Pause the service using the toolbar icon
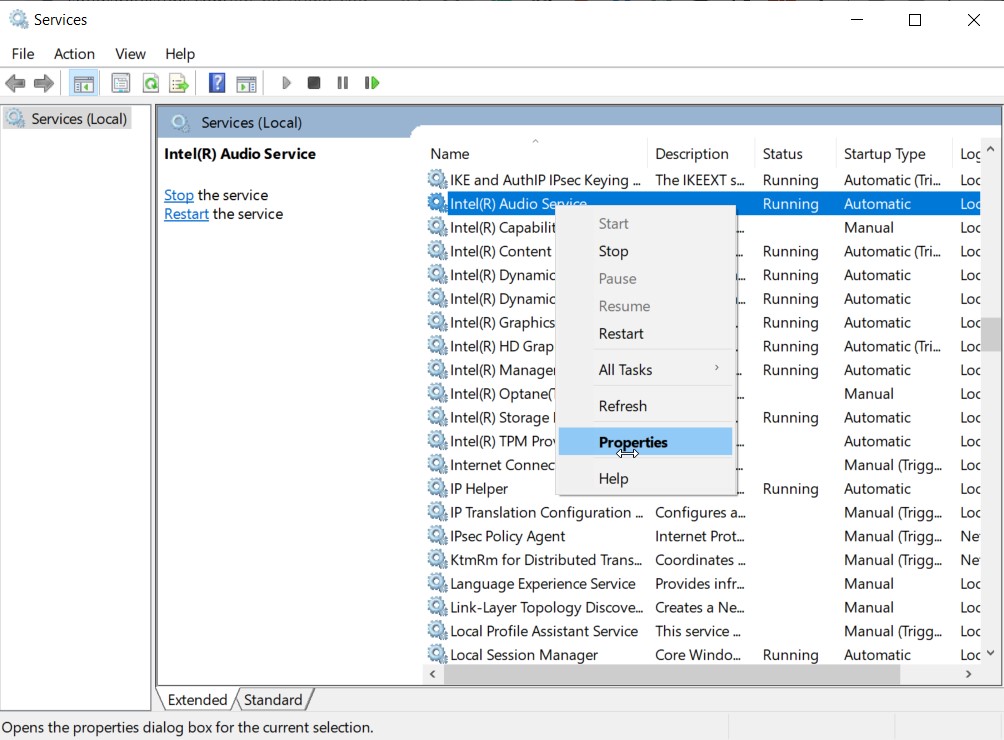Image resolution: width=1004 pixels, height=740 pixels. point(342,83)
